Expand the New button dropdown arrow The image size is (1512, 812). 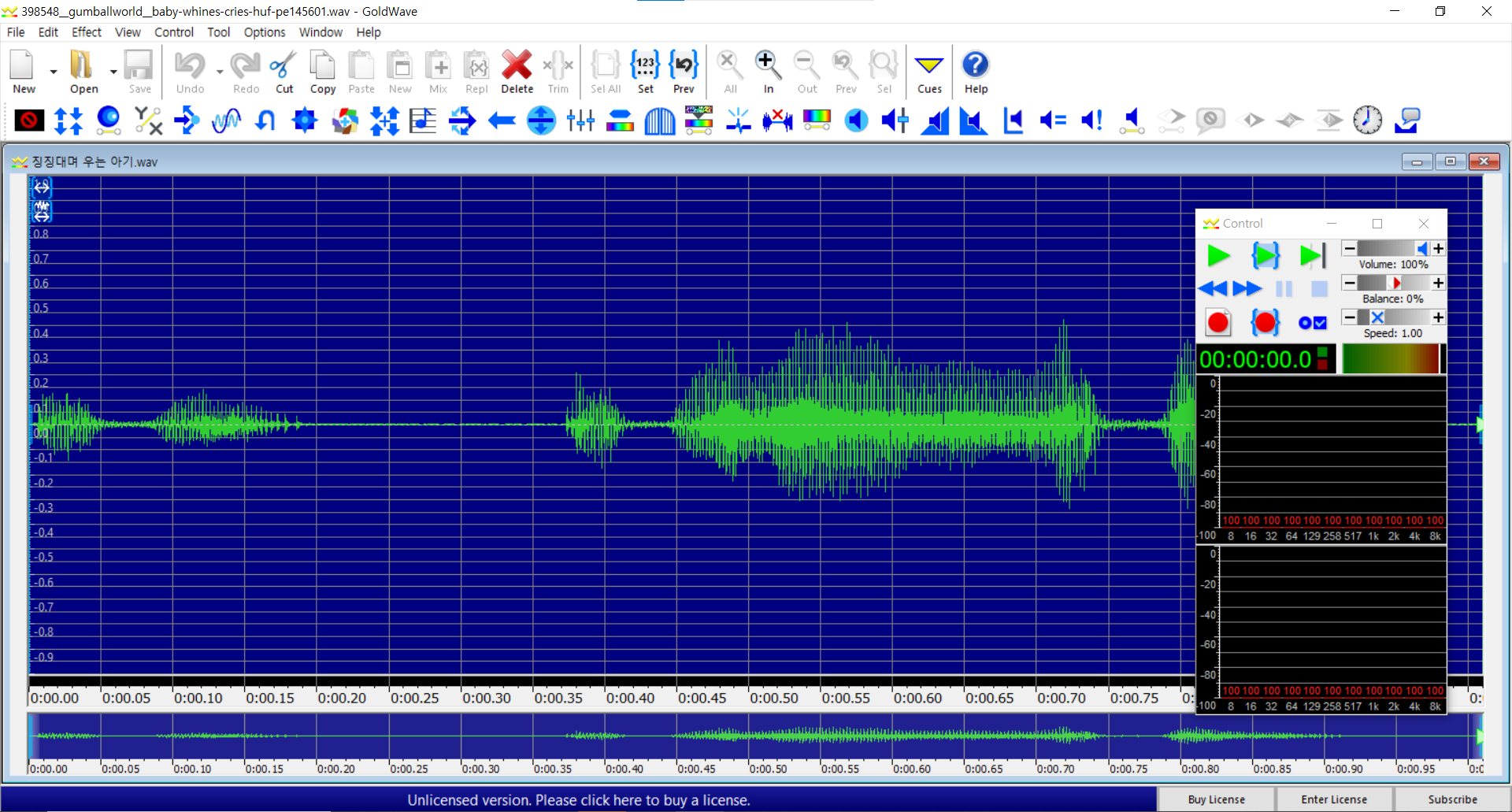point(54,72)
